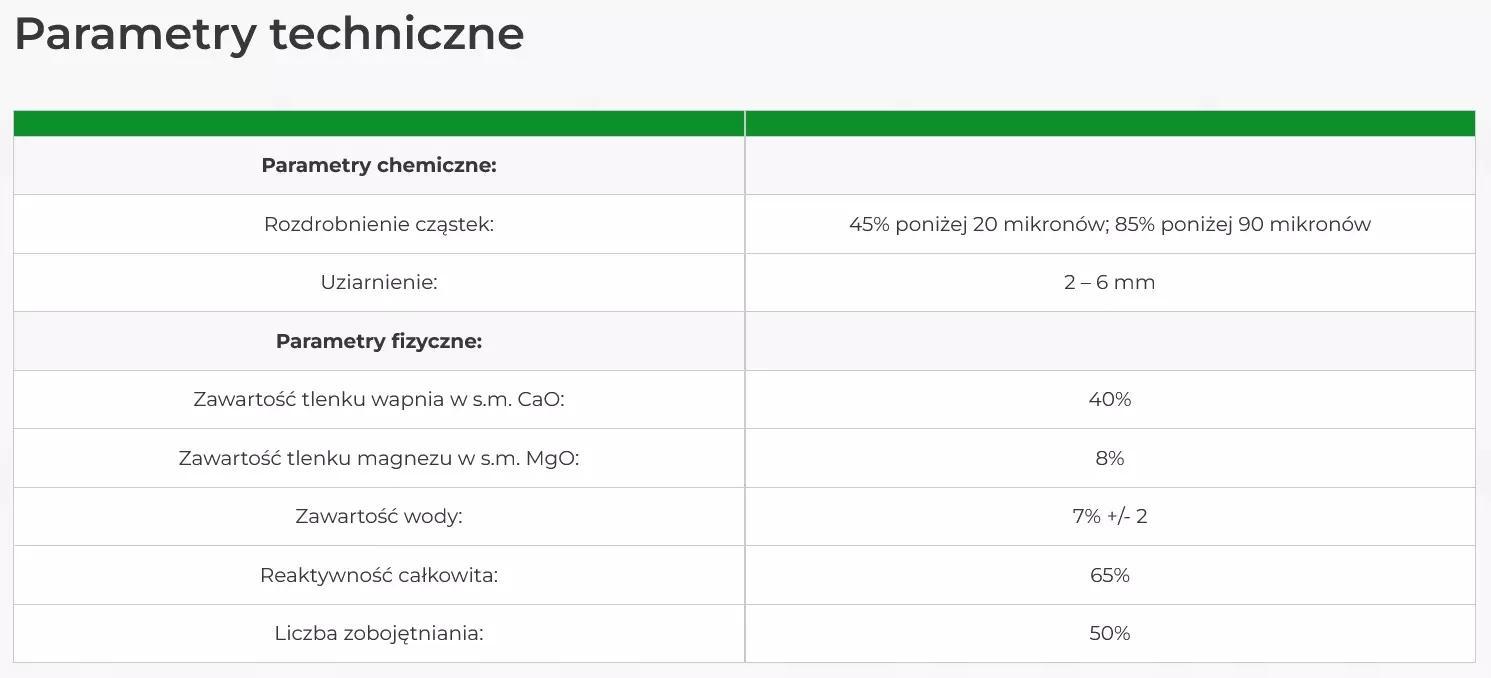The height and width of the screenshot is (678, 1491).
Task: Select the "7% +/- 2" water content value
Action: click(x=1109, y=517)
